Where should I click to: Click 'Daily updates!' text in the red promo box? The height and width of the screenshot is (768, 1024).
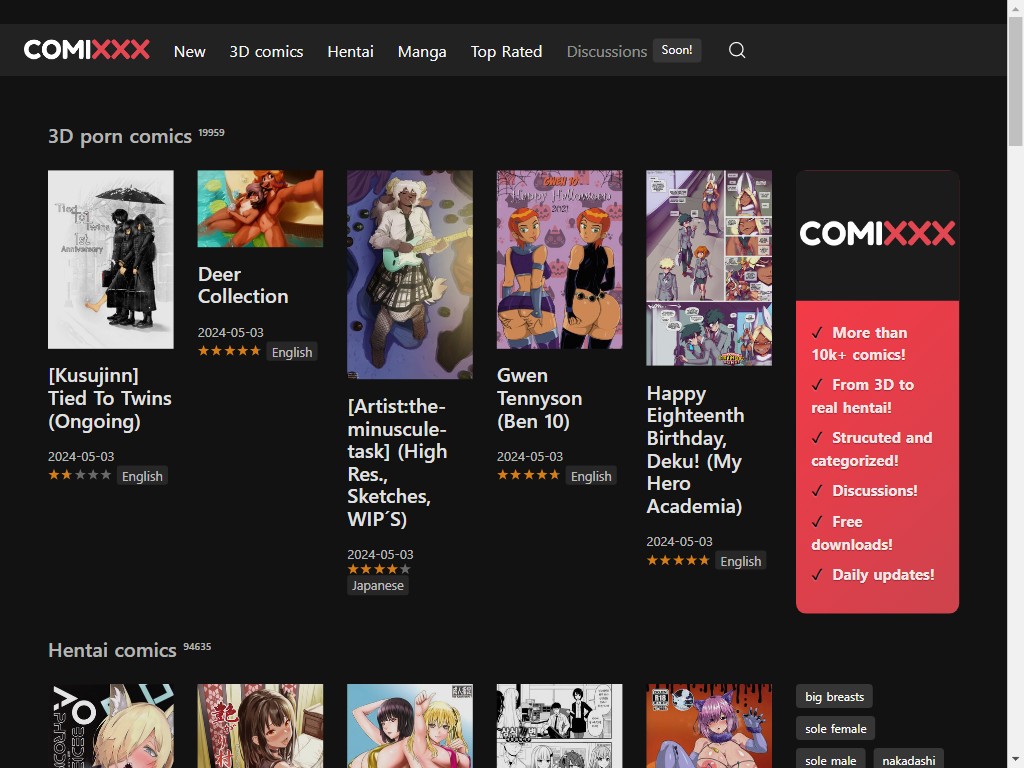[882, 575]
